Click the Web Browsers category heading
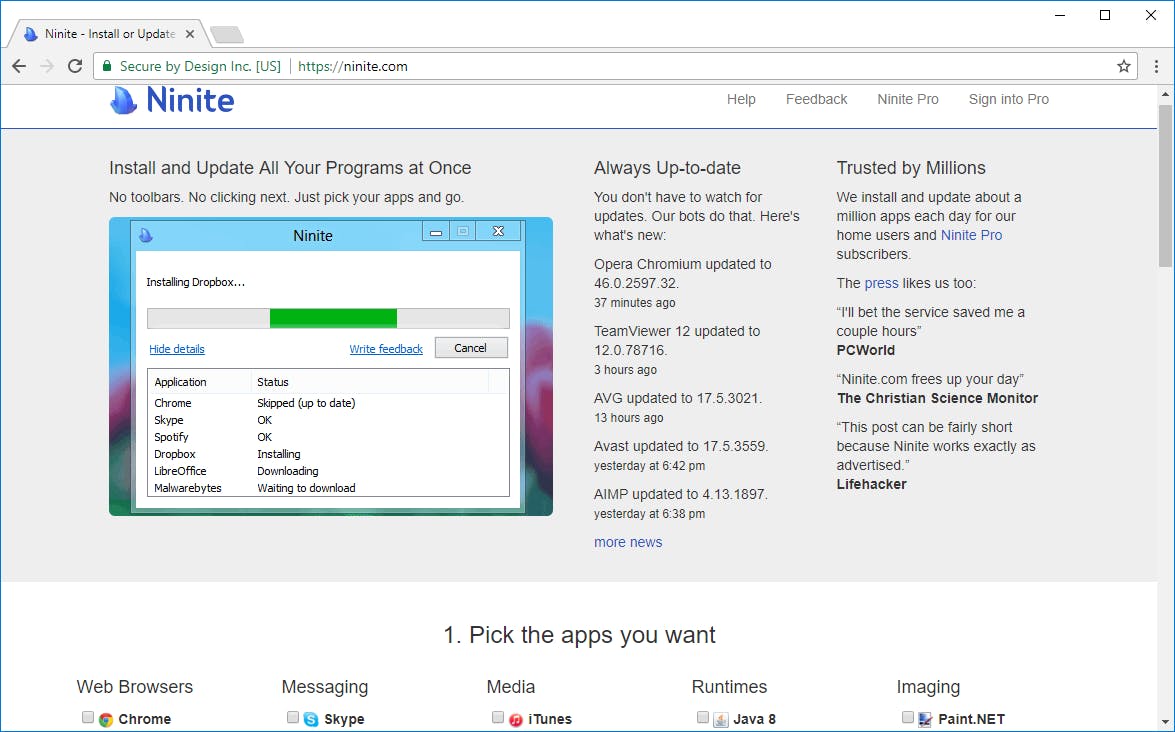Screen dimensions: 1175x732 point(135,686)
